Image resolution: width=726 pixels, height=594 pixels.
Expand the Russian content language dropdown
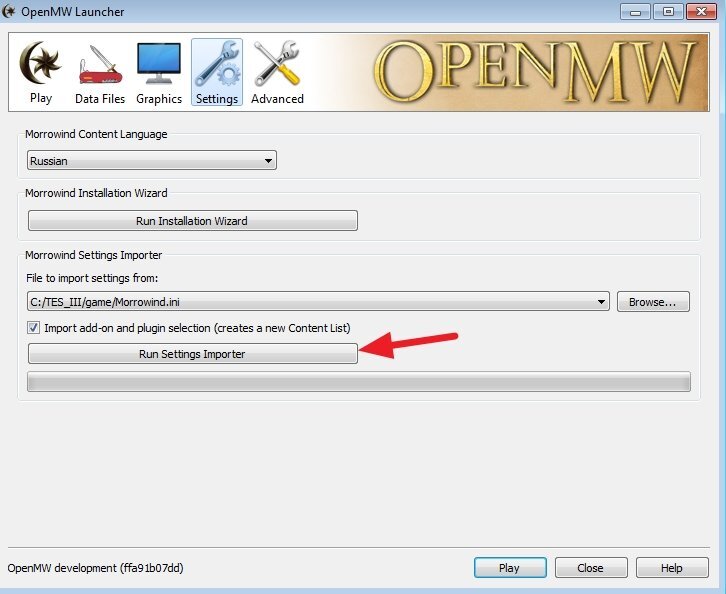point(151,160)
